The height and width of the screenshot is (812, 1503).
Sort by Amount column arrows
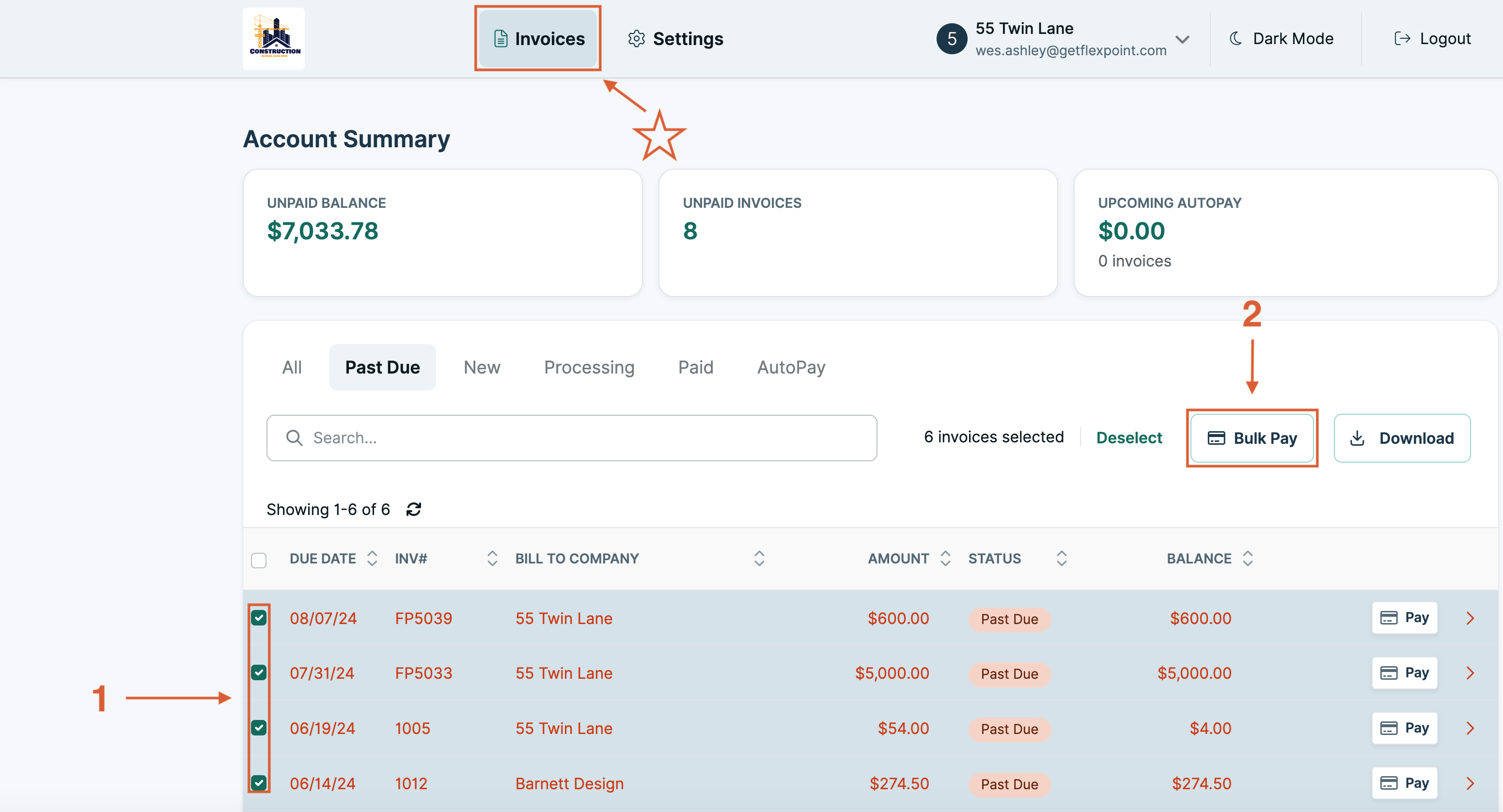pos(945,558)
